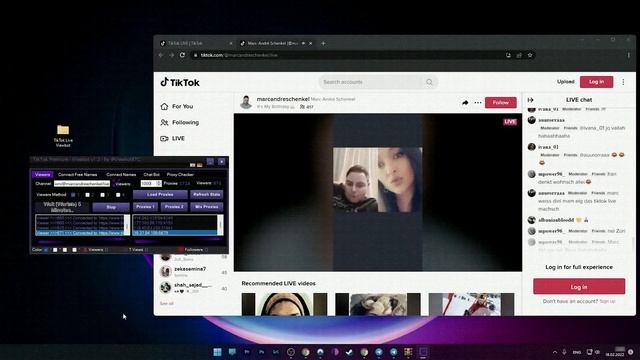The width and height of the screenshot is (640, 360).
Task: Open the Proxy Checker tab
Action: pos(180,174)
